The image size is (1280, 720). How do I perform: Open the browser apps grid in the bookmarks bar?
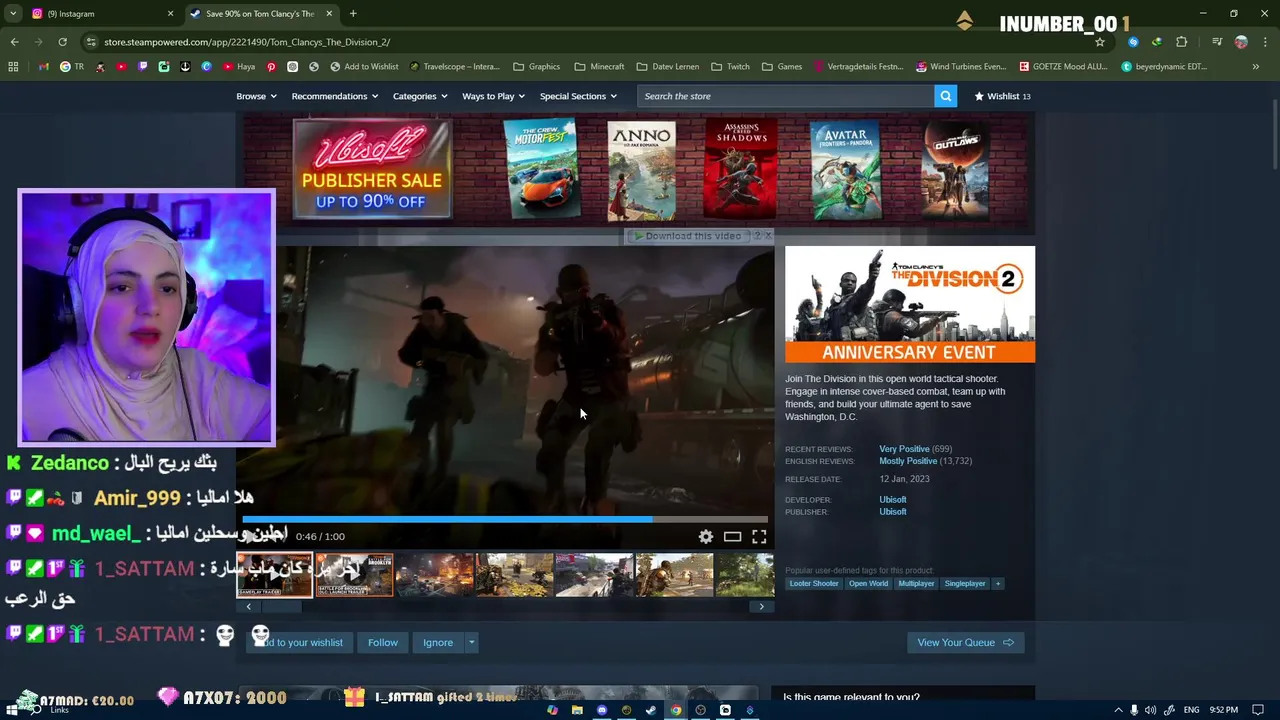[x=13, y=67]
